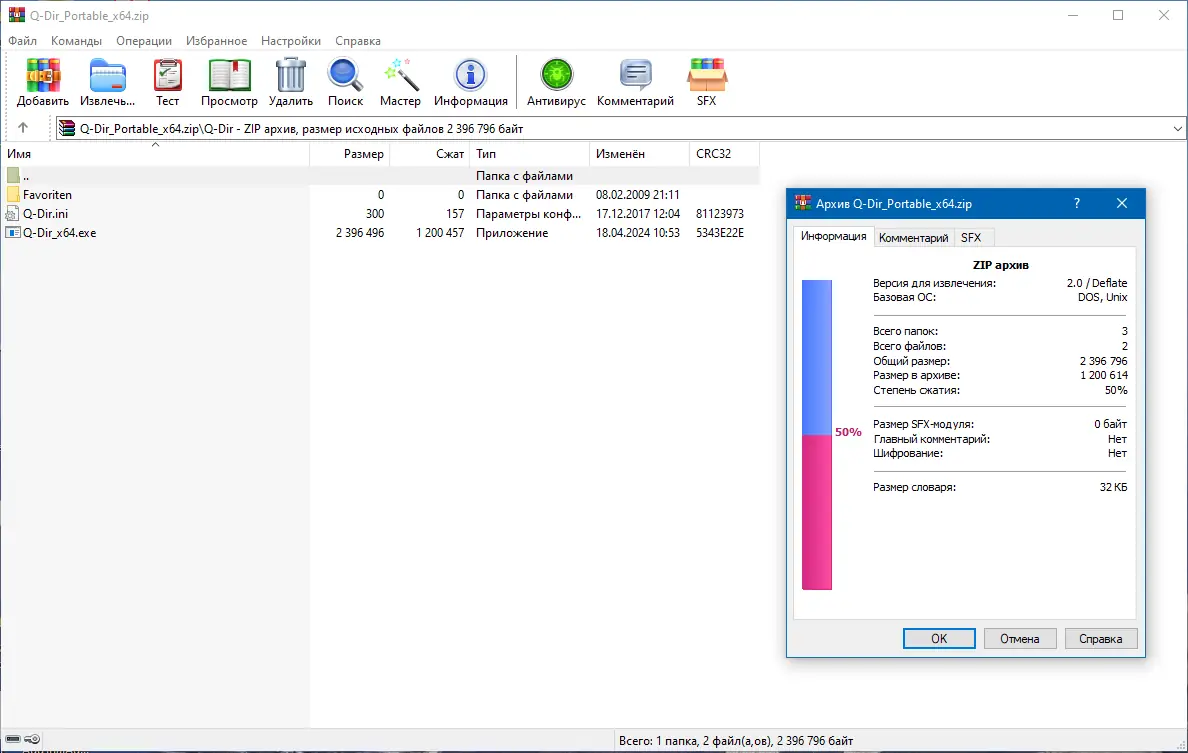Sort by the Сжат column header
The width and height of the screenshot is (1188, 753).
click(x=430, y=154)
